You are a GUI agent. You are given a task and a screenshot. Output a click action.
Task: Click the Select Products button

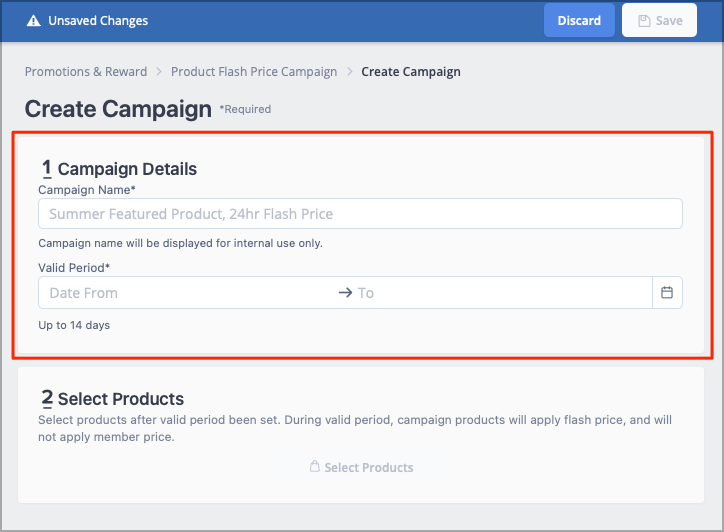[361, 467]
